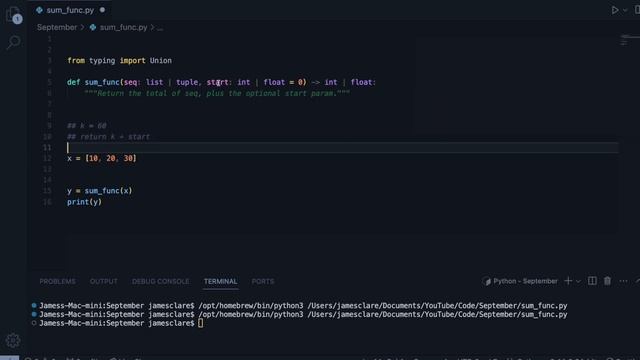Click the minimap at editor right
The width and height of the screenshot is (640, 360).
629,41
